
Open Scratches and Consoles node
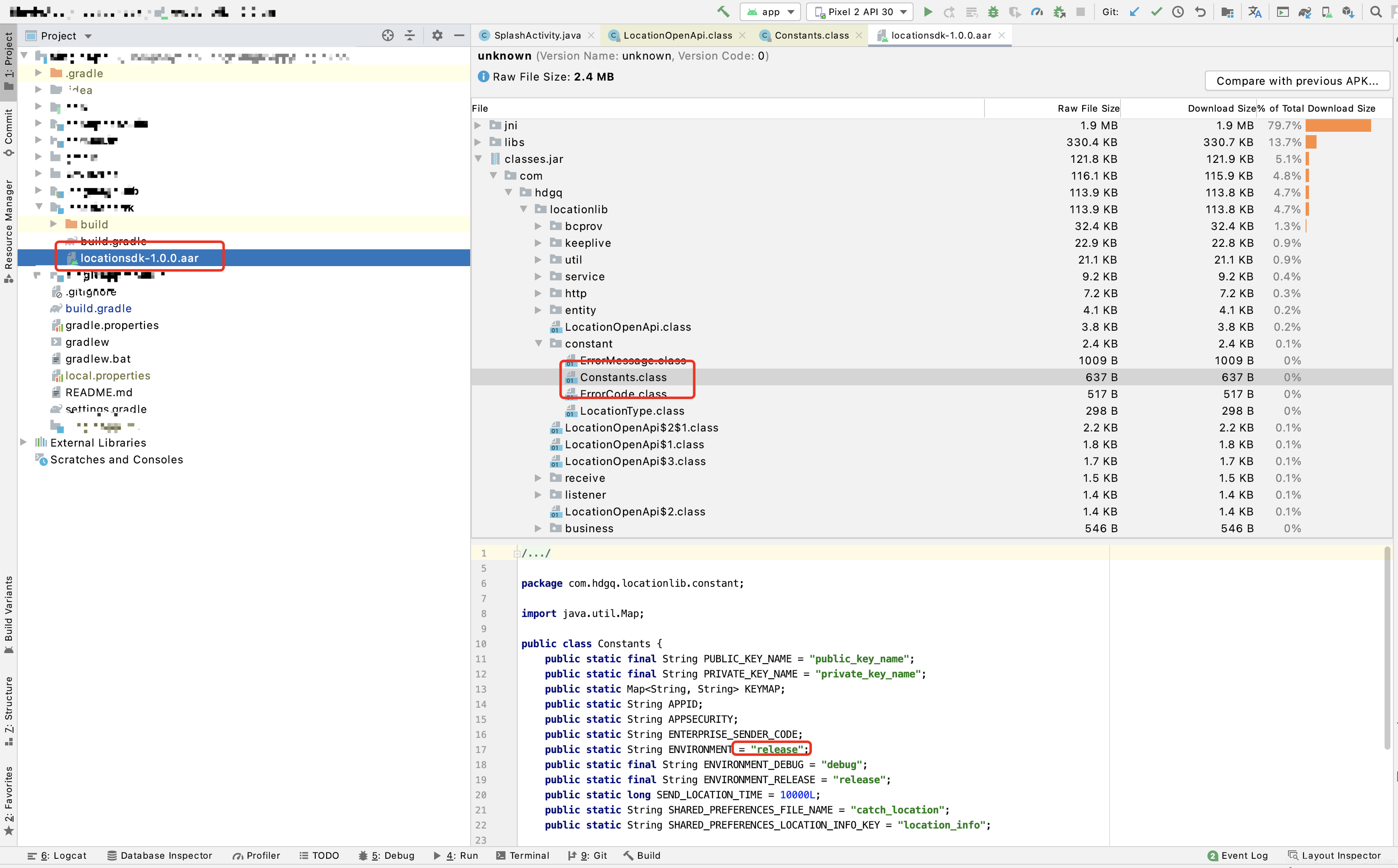click(x=117, y=459)
